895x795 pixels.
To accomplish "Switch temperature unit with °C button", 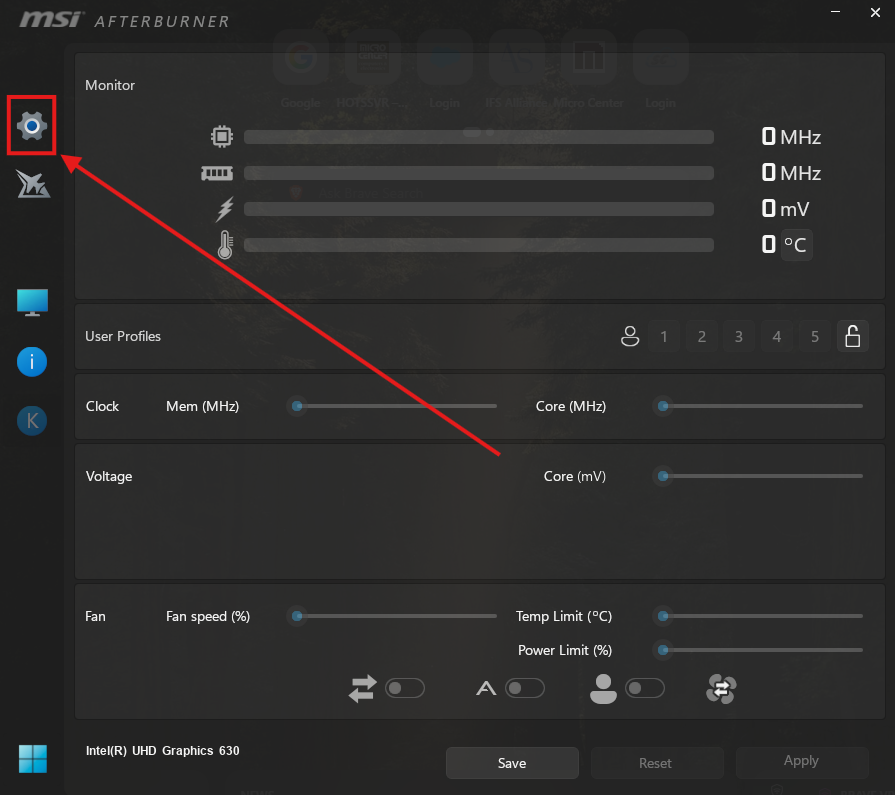I will [x=796, y=245].
